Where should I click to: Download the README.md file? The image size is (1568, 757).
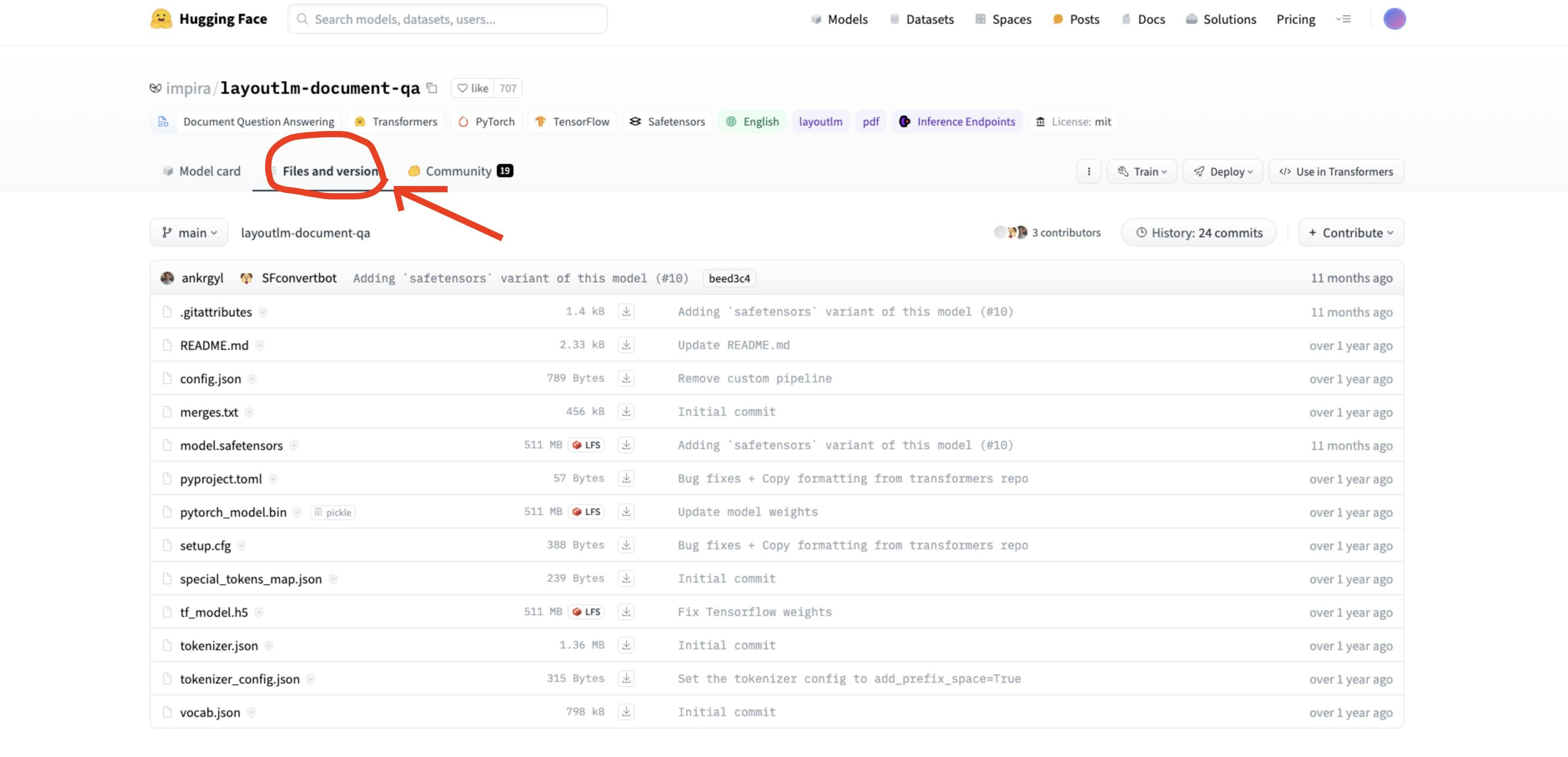click(626, 345)
